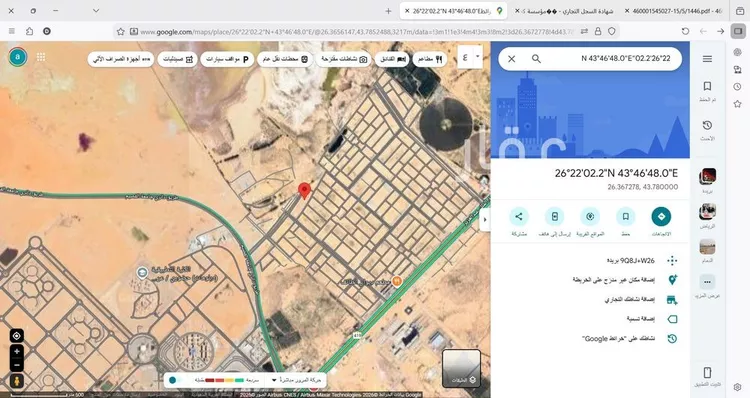
Task: Open the Google Maps hamburger menu
Action: (707, 58)
